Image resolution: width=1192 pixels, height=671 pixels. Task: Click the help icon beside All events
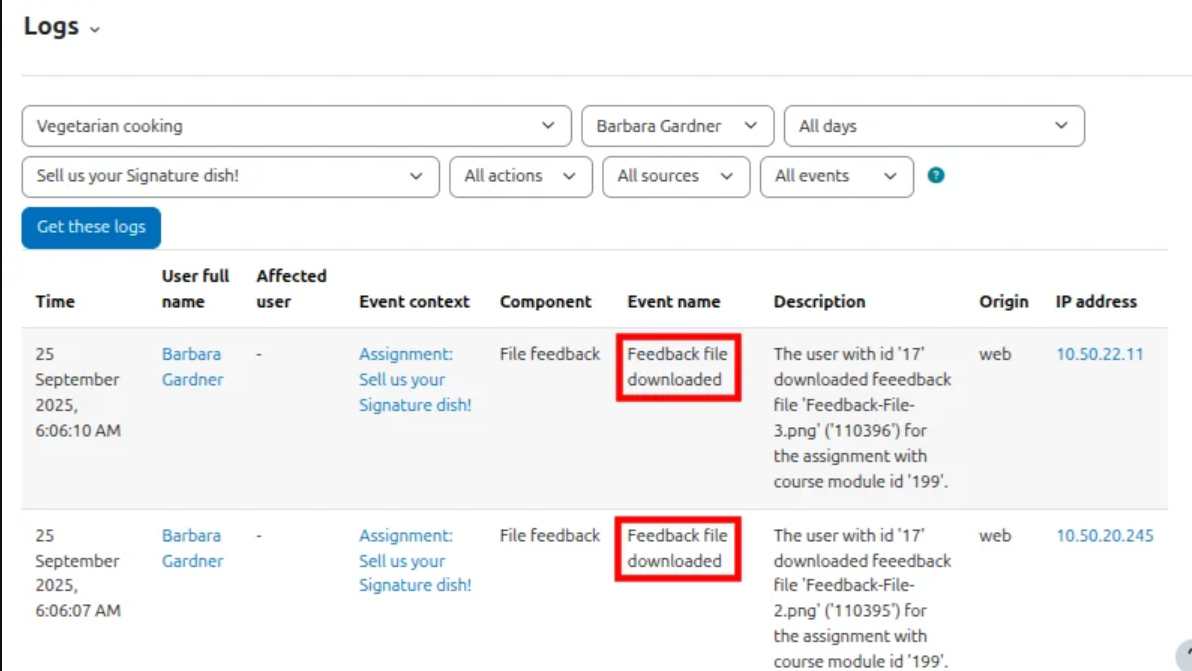pyautogui.click(x=936, y=176)
